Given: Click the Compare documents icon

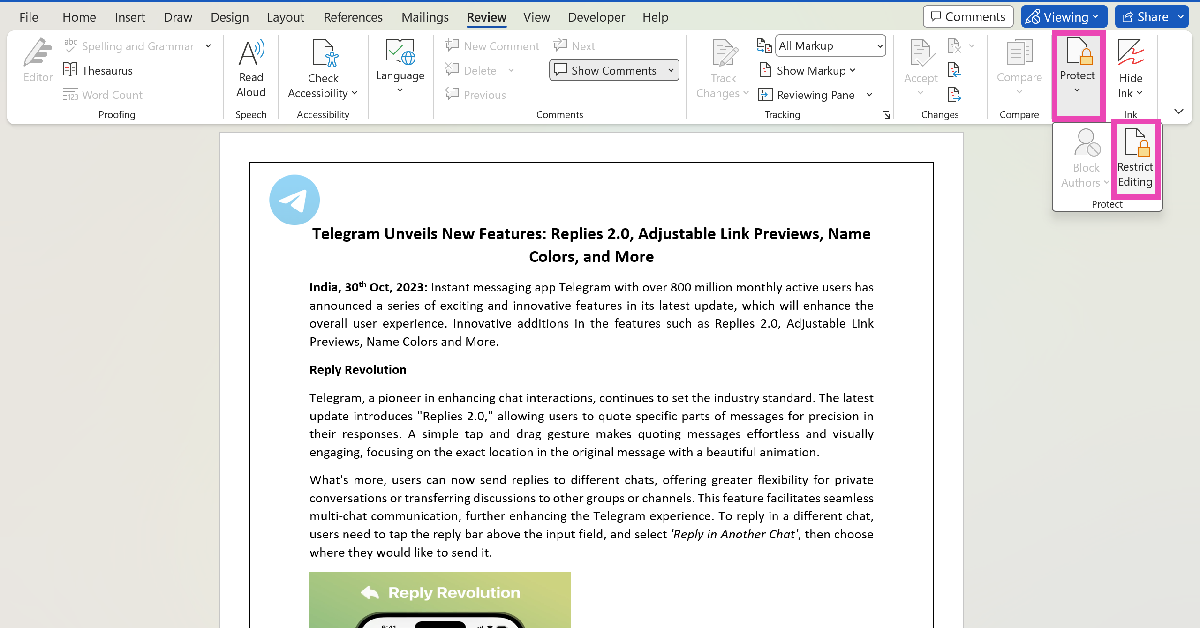Looking at the screenshot, I should click(x=1019, y=54).
